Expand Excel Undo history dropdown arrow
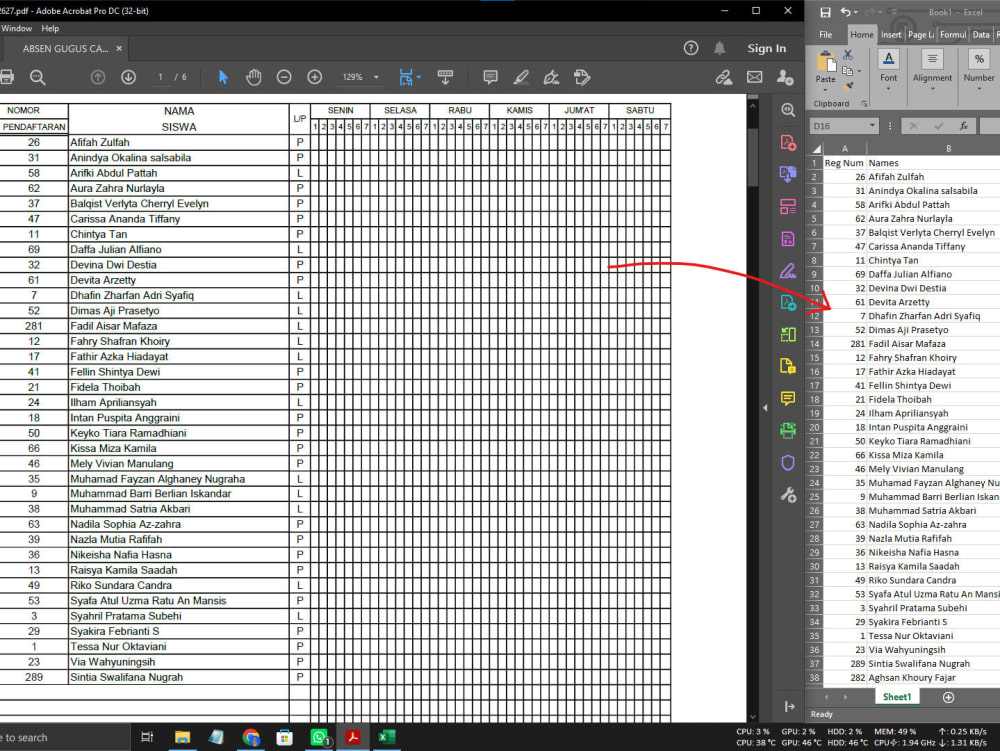Image resolution: width=1000 pixels, height=751 pixels. [858, 12]
